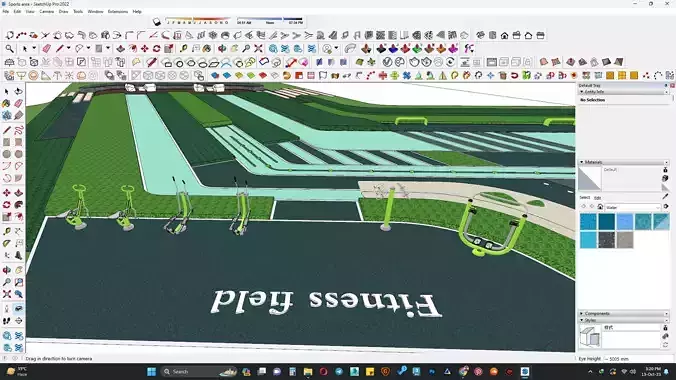Pick the Polygon tool in left toolbar
Viewport: 676px width, 380px height.
point(19,154)
